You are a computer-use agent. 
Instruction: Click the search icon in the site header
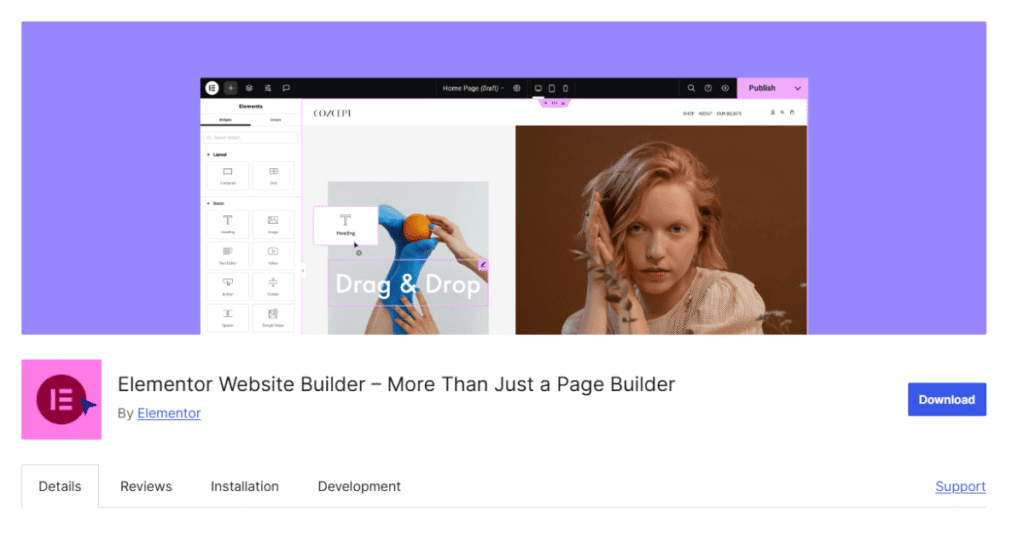point(782,112)
